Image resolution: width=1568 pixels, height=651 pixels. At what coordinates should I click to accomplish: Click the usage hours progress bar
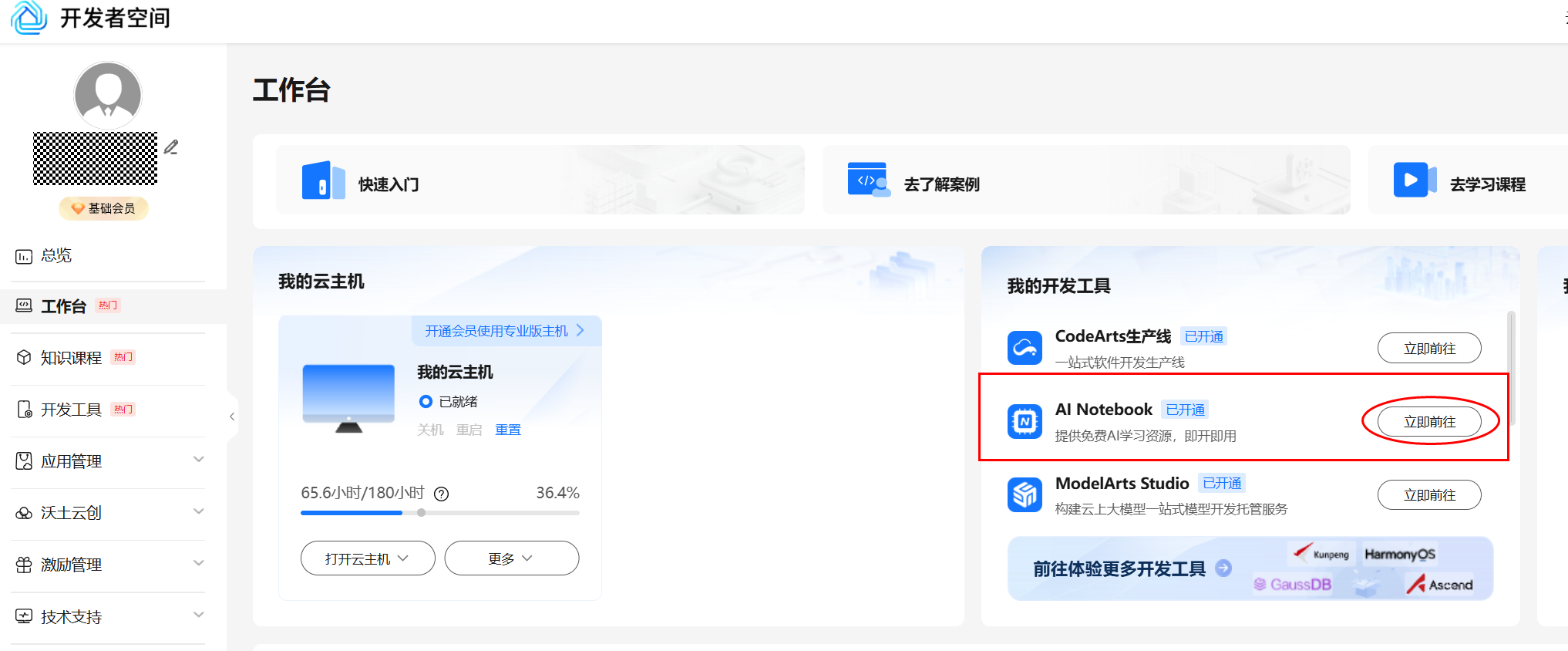[440, 512]
